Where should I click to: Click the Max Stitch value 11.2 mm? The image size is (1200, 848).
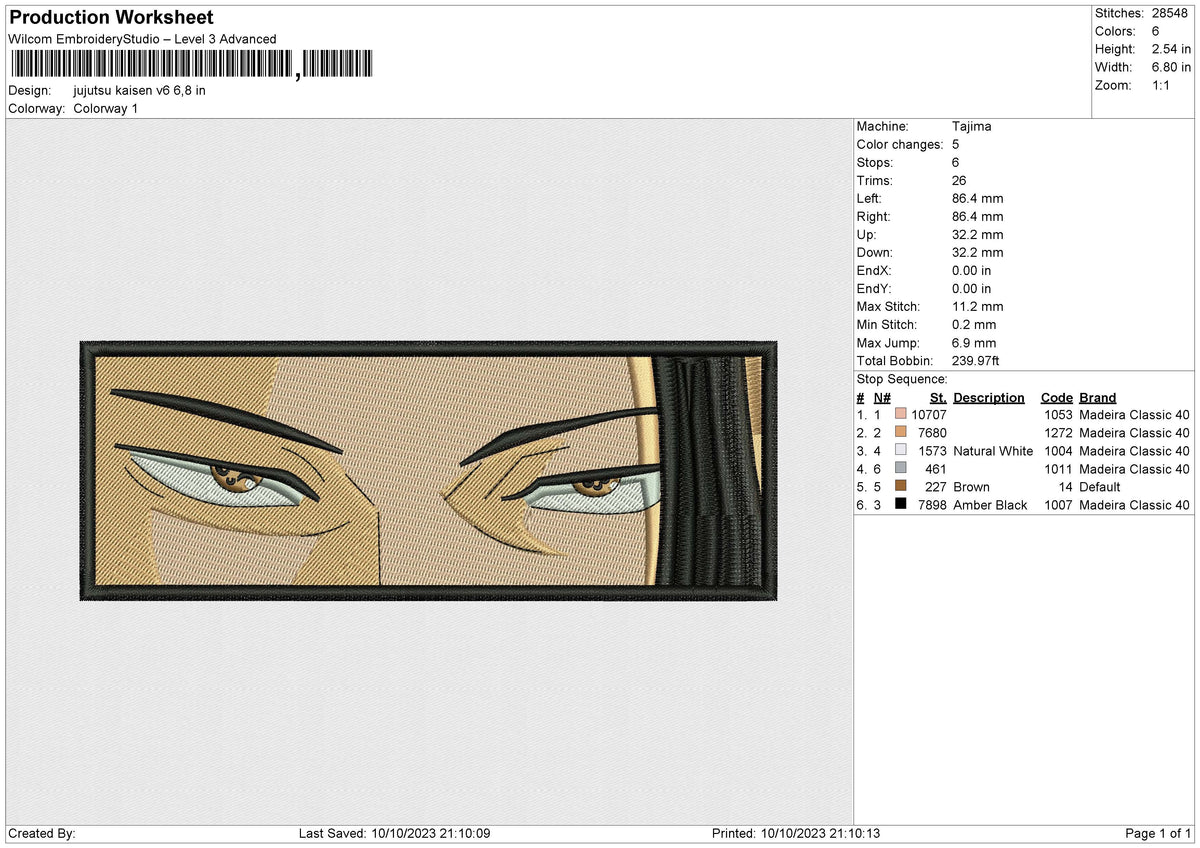pos(978,307)
